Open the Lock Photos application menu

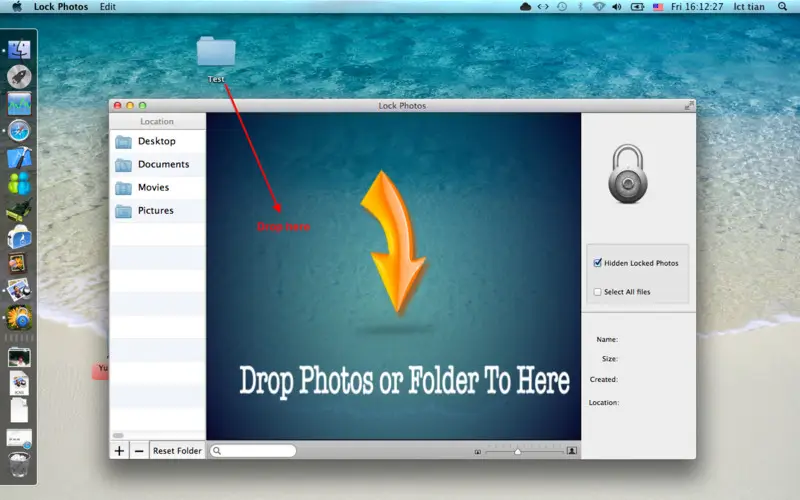tap(61, 7)
